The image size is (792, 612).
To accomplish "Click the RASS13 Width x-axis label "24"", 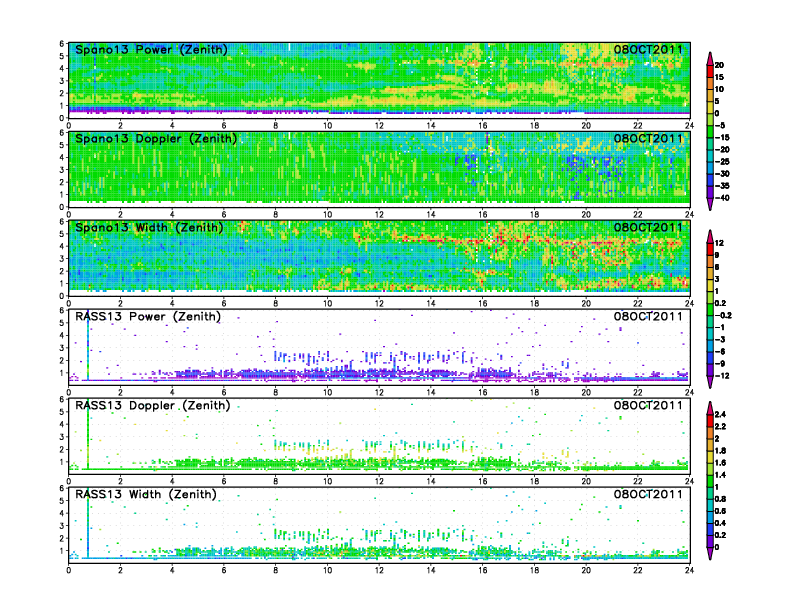I will click(689, 570).
